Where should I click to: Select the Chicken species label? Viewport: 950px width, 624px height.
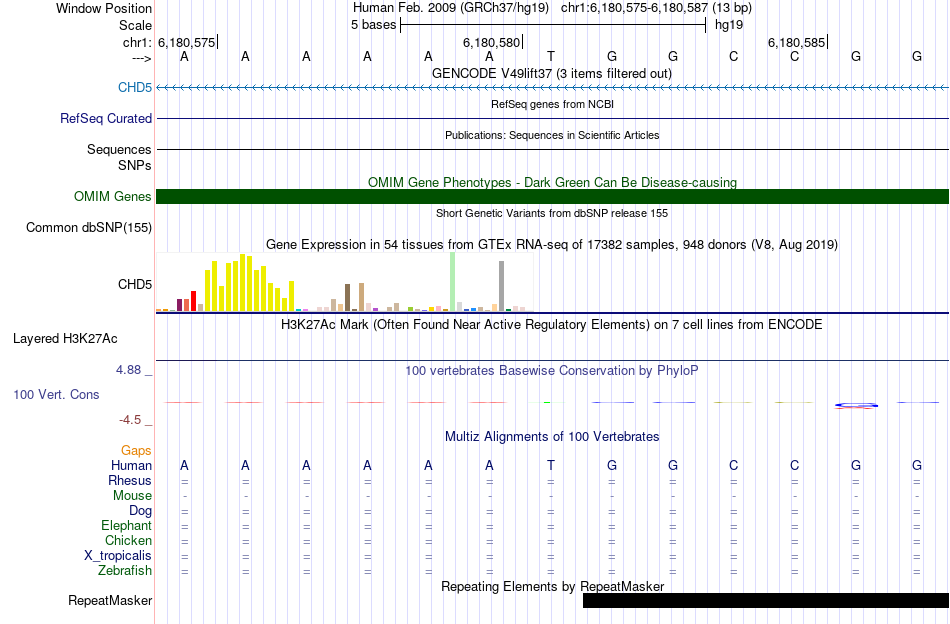(128, 540)
